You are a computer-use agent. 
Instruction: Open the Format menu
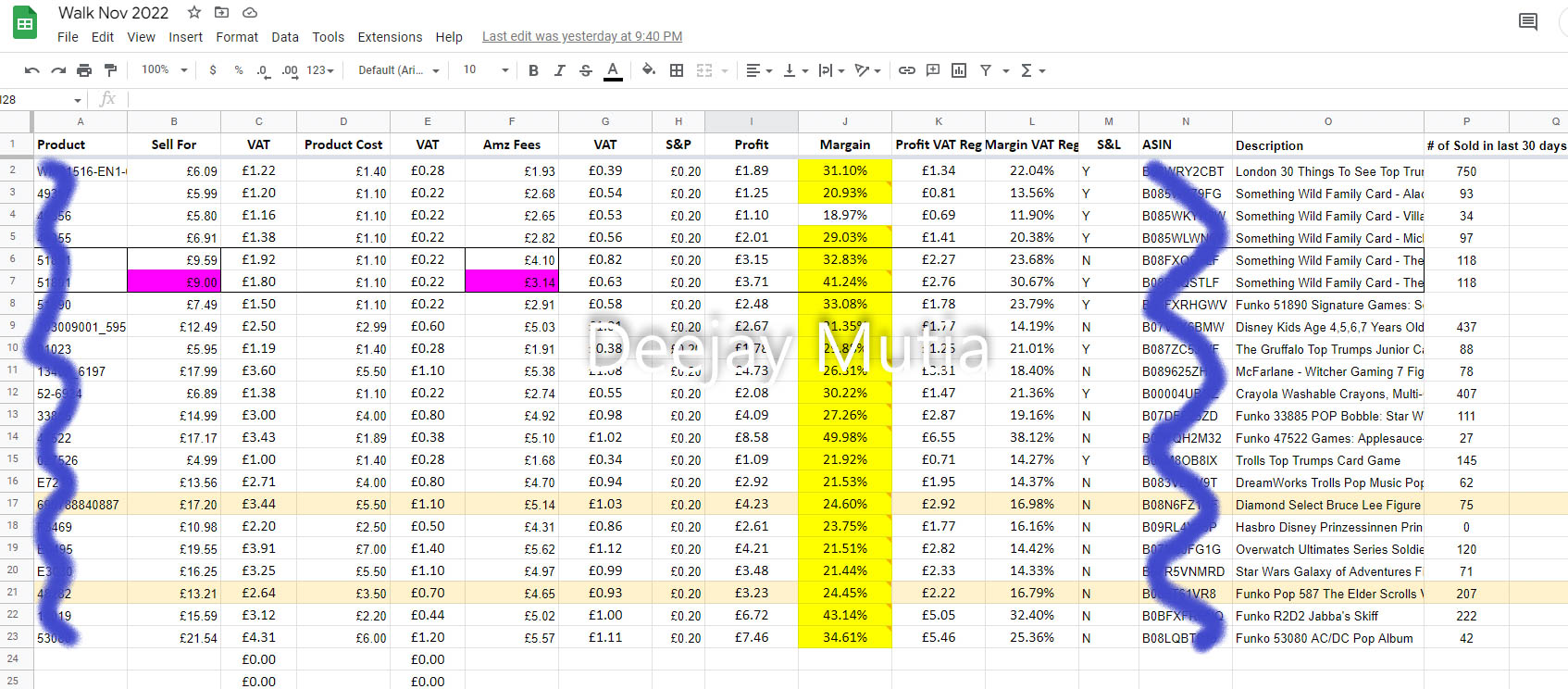pos(237,37)
